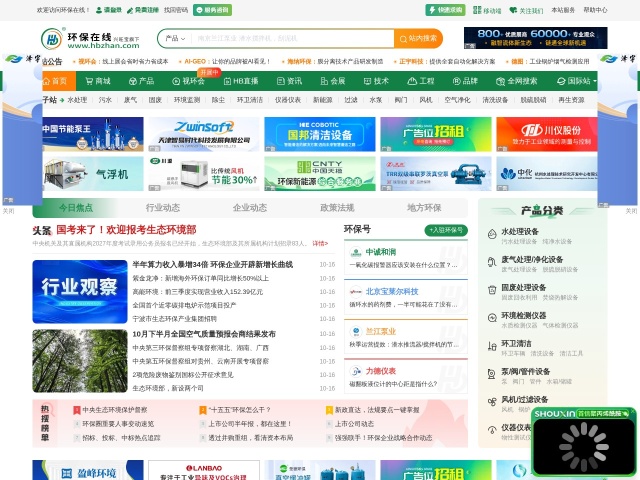Expand the 国际站 dropdown arrow
Screen dimensions: 640x480
pos(595,81)
